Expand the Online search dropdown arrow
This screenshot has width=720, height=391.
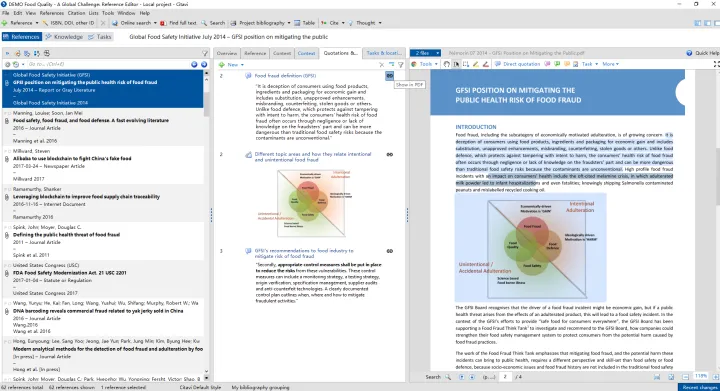(155, 22)
